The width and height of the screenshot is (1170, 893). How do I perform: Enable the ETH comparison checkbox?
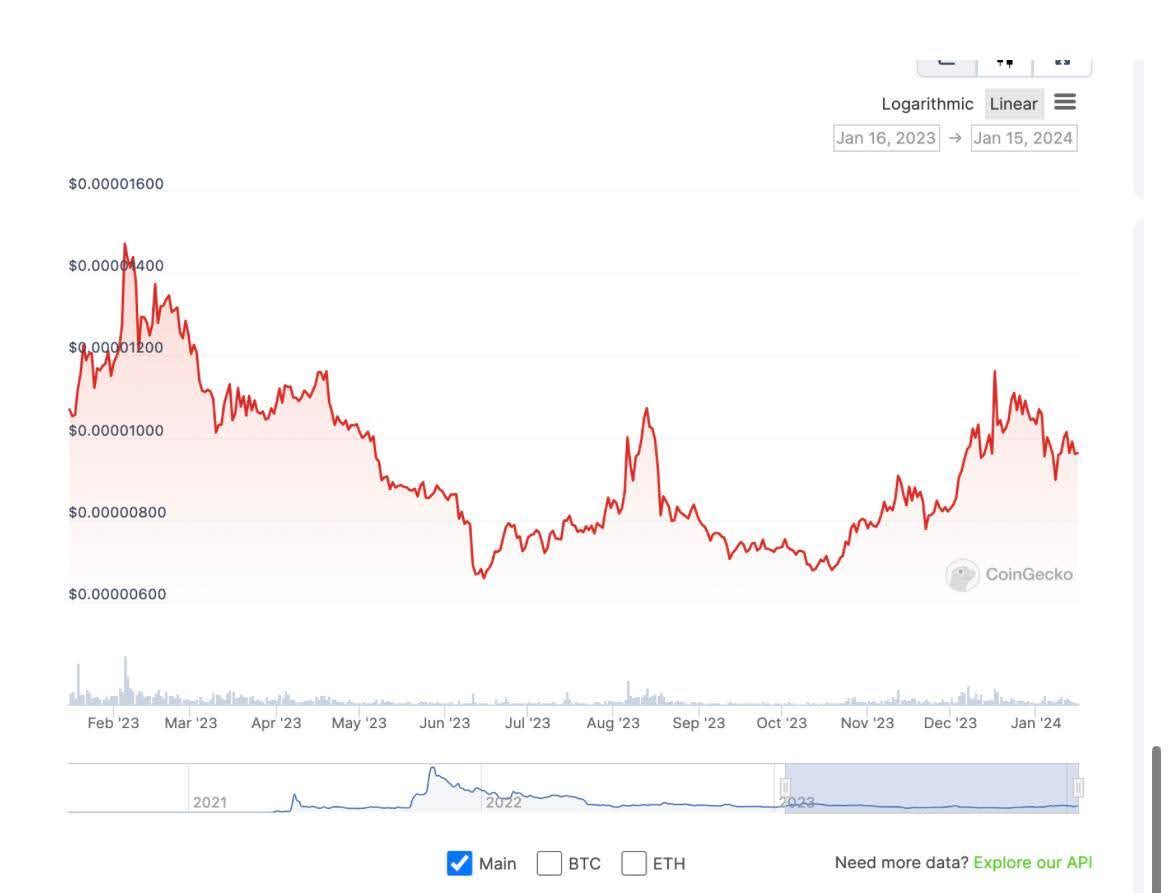[634, 863]
